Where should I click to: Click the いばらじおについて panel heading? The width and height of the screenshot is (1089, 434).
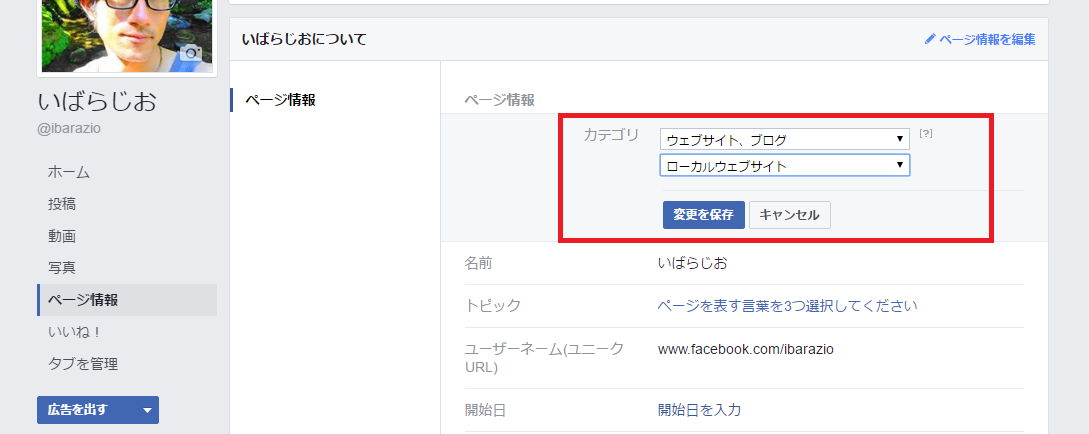click(x=304, y=40)
